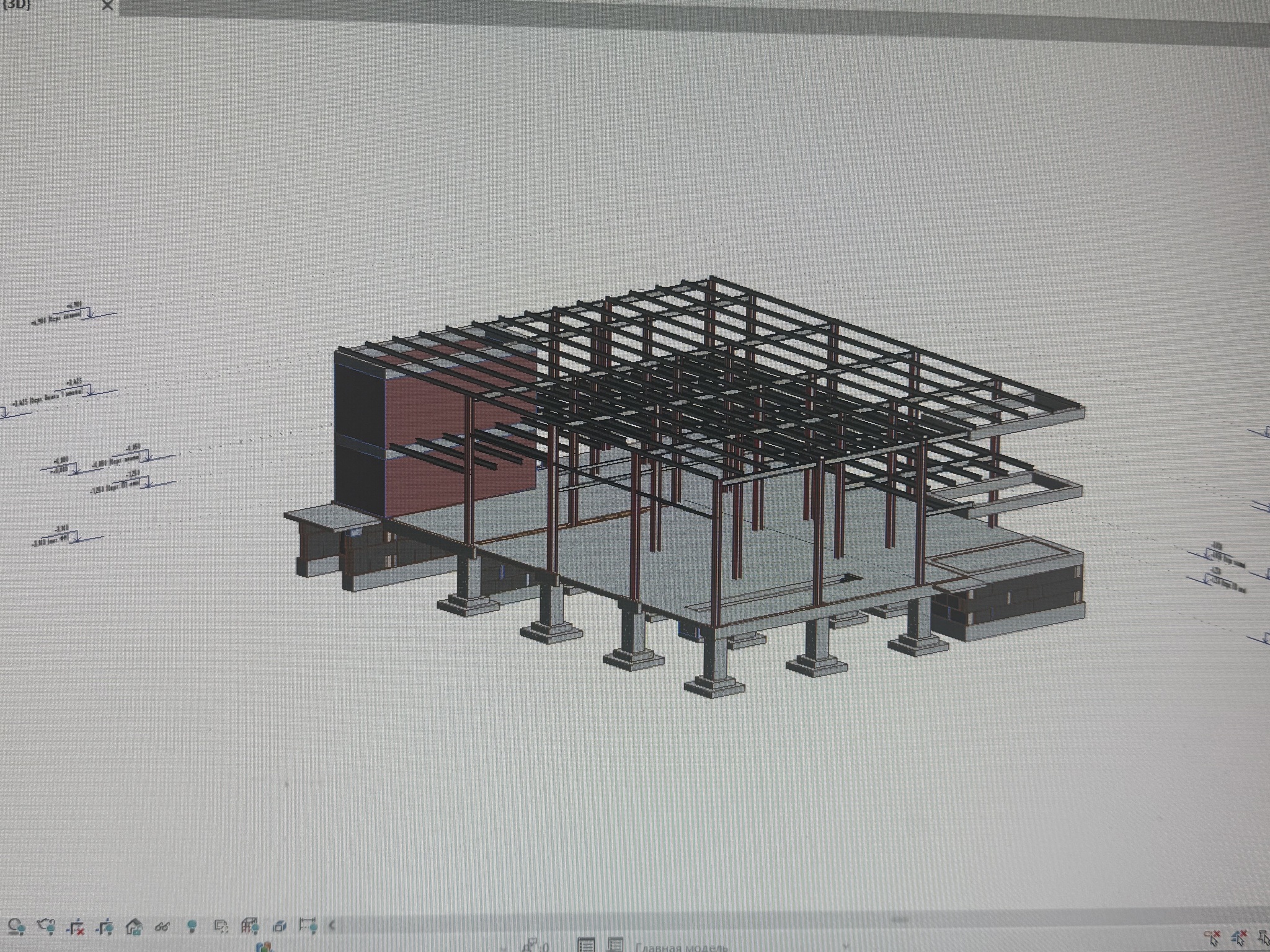Click the unlocked 3D view house icon
Viewport: 1270px width, 952px height.
tap(134, 927)
